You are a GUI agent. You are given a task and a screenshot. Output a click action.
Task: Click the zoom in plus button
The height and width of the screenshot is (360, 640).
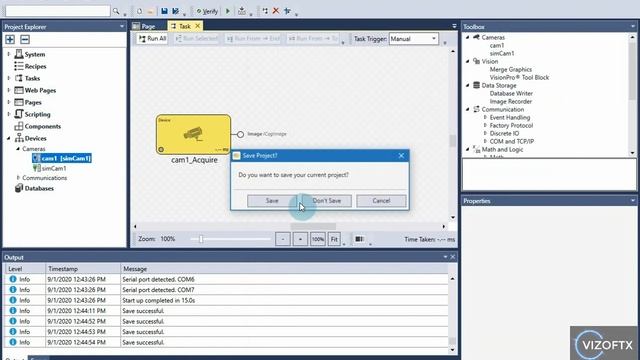[x=300, y=239]
